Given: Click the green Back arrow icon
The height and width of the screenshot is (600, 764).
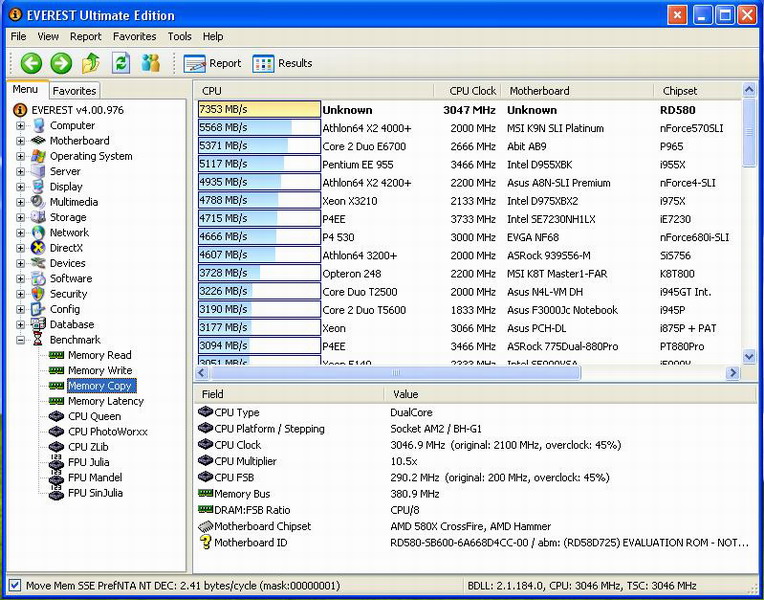Looking at the screenshot, I should pyautogui.click(x=31, y=63).
